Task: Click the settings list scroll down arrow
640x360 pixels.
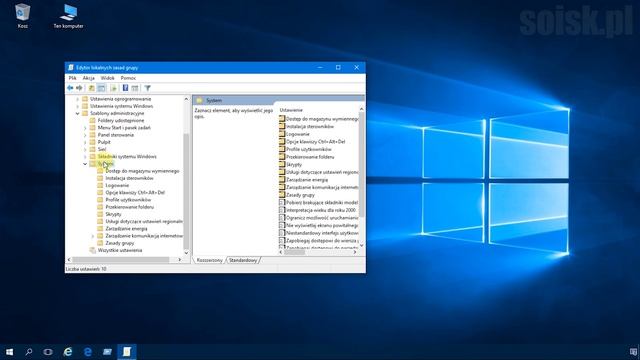Action: [x=361, y=246]
